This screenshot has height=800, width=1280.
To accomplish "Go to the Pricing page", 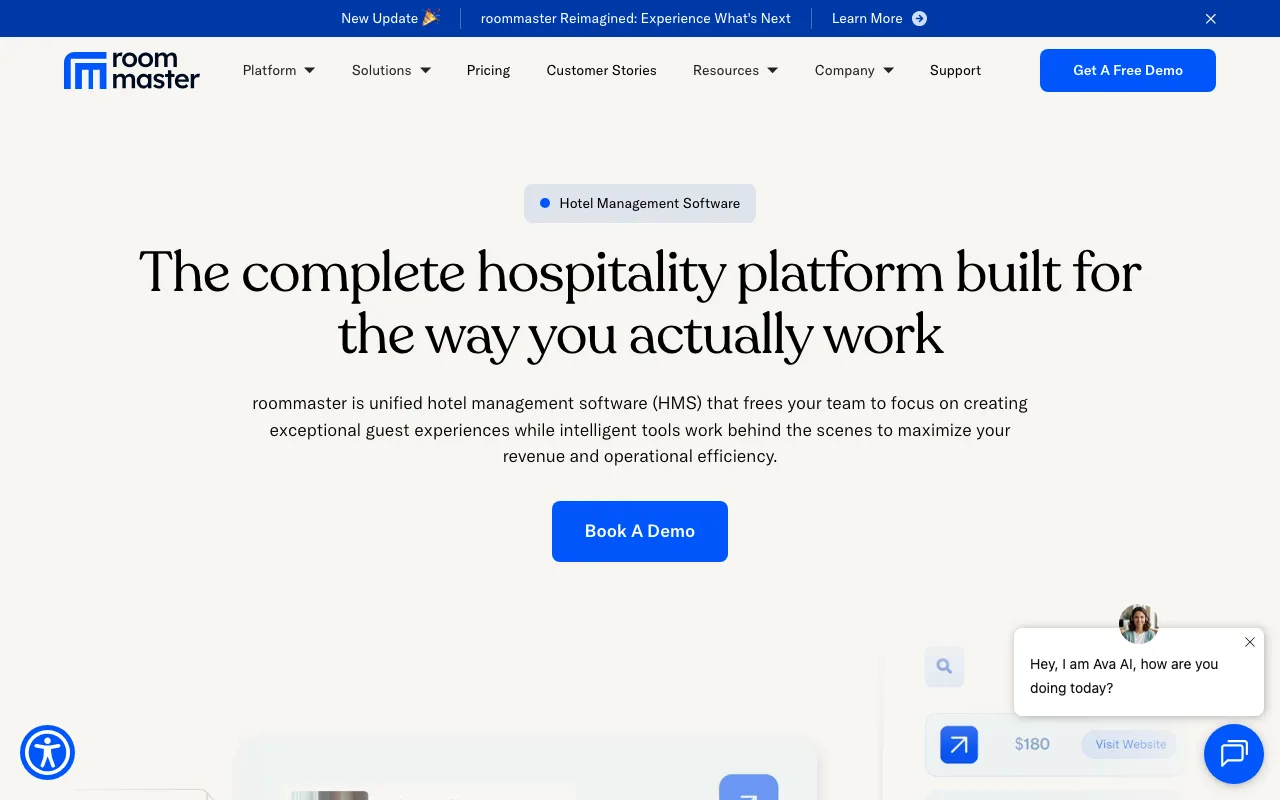I will 488,70.
